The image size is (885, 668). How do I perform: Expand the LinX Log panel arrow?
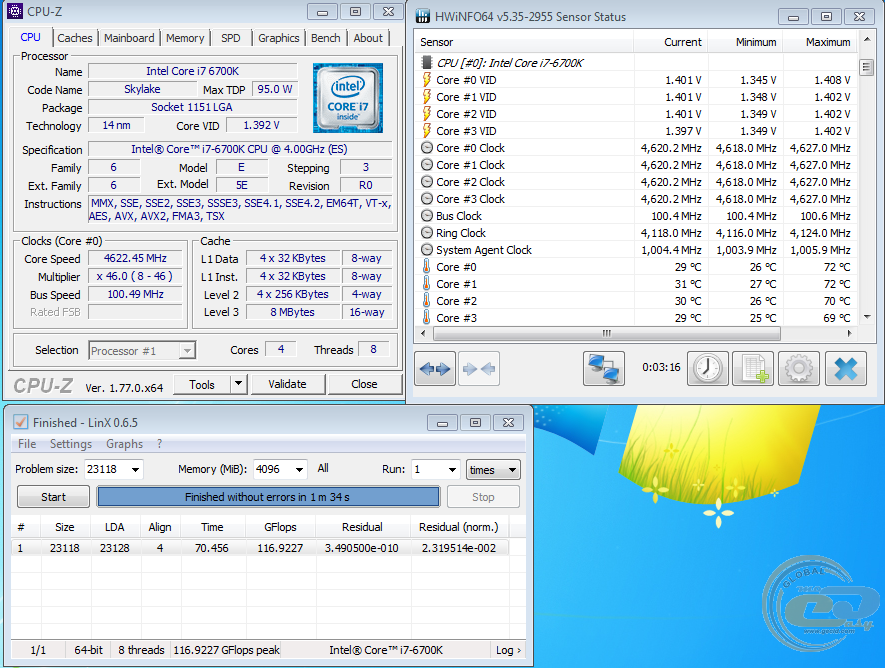[509, 650]
